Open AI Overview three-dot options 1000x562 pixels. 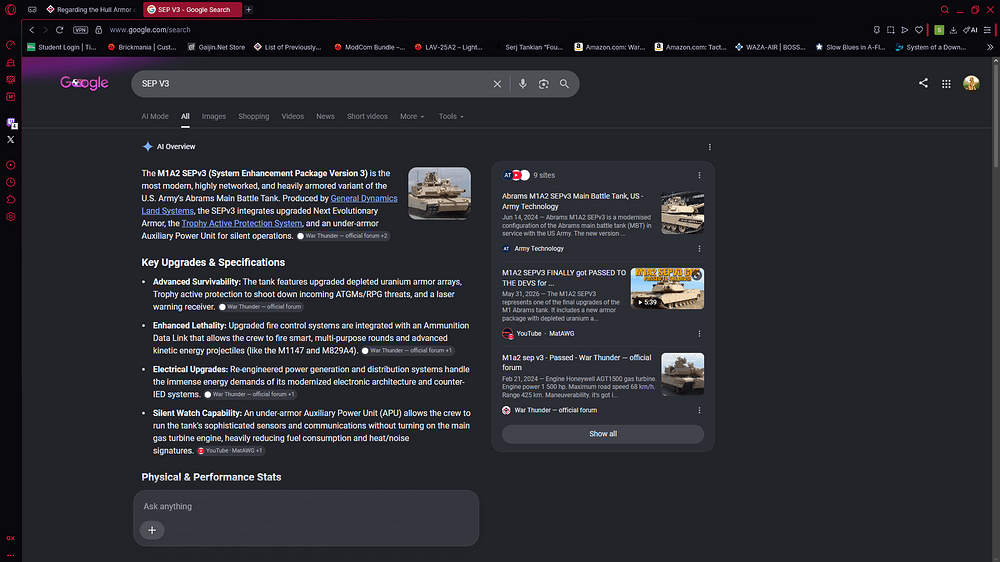(710, 147)
